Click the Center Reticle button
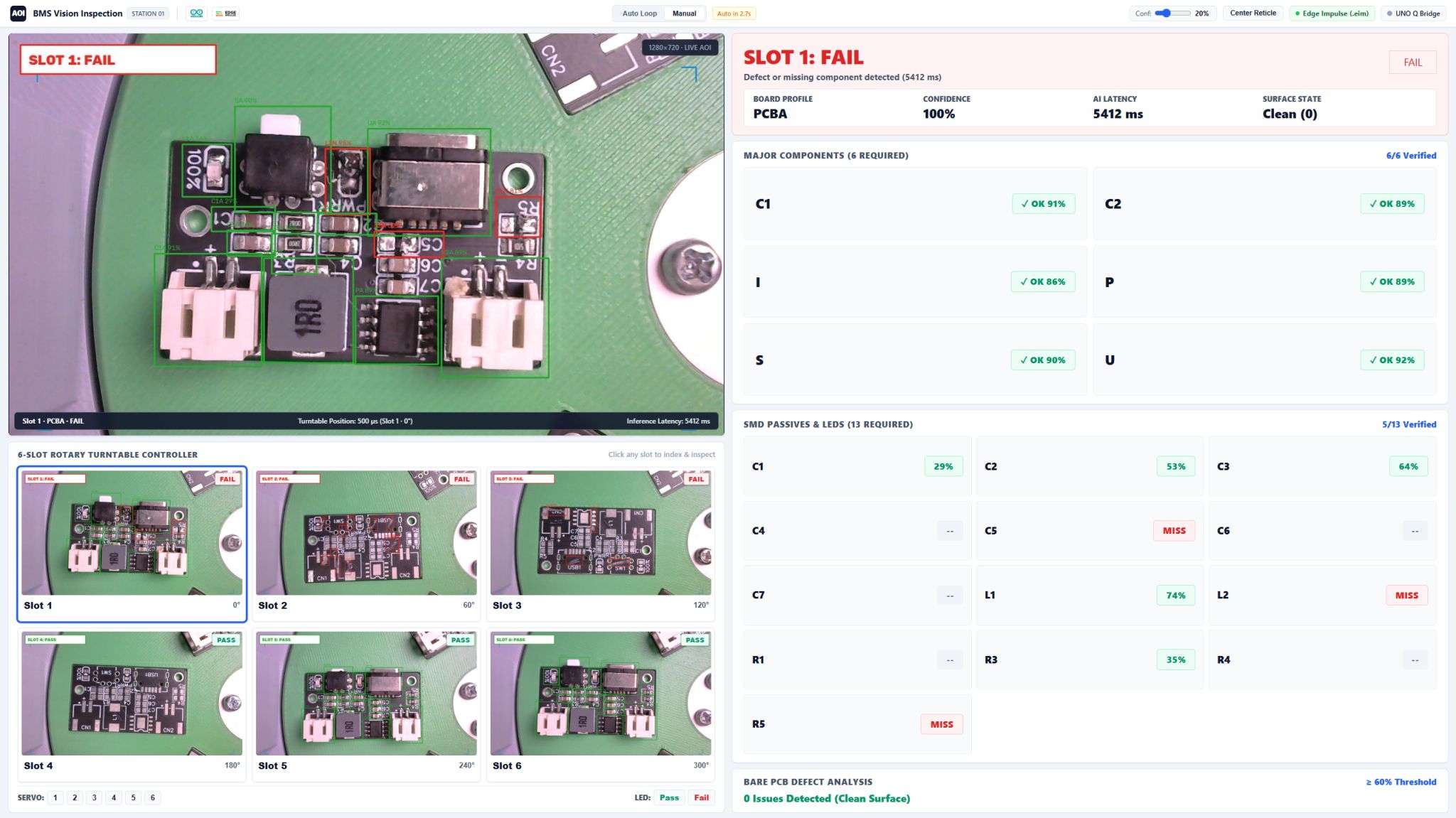This screenshot has height=818, width=1456. pyautogui.click(x=1253, y=14)
